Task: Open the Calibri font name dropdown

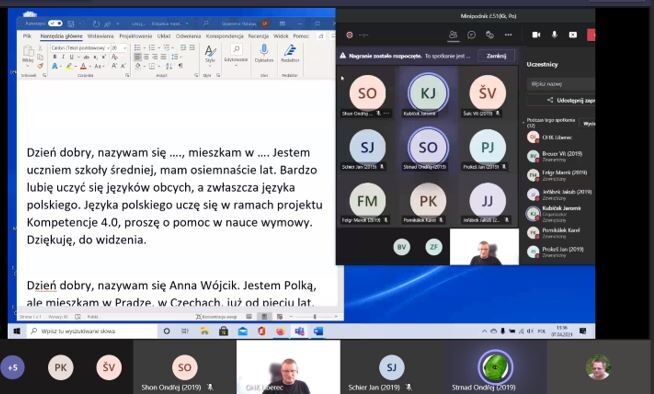Action: tap(80, 48)
